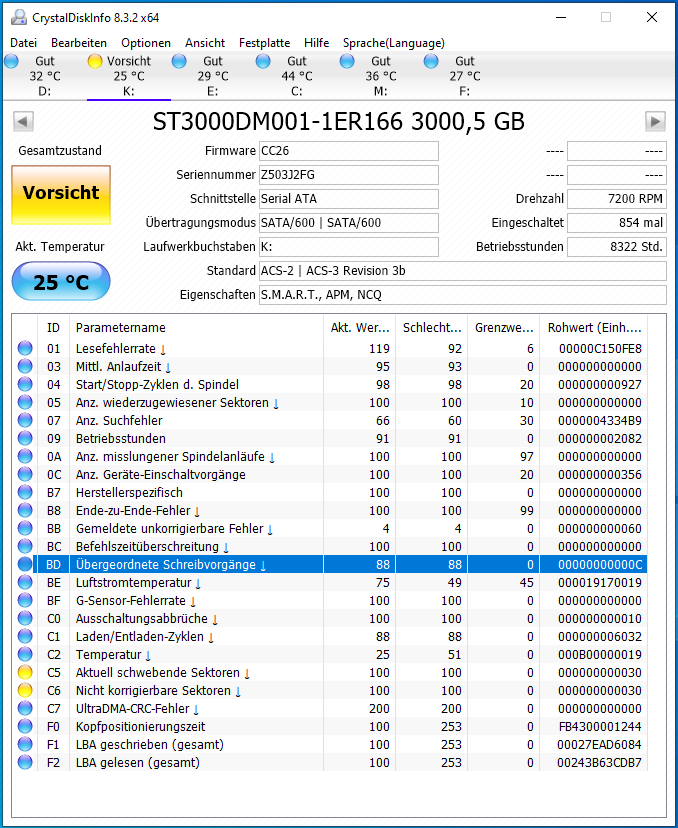Maximize the CrystalDiskInfo window
This screenshot has height=828, width=678.
coord(606,17)
